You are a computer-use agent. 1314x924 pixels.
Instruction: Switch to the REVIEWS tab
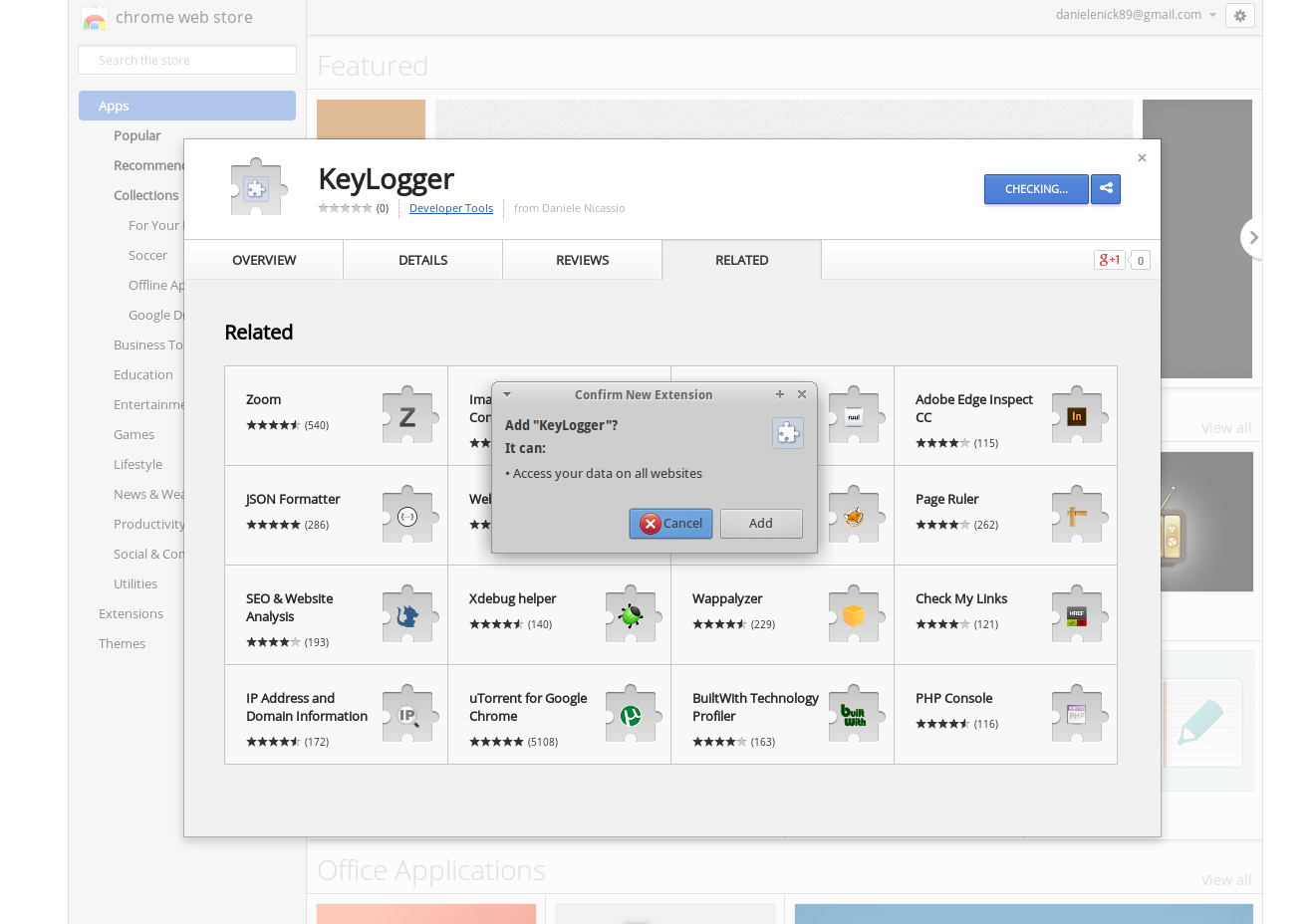[x=583, y=260]
